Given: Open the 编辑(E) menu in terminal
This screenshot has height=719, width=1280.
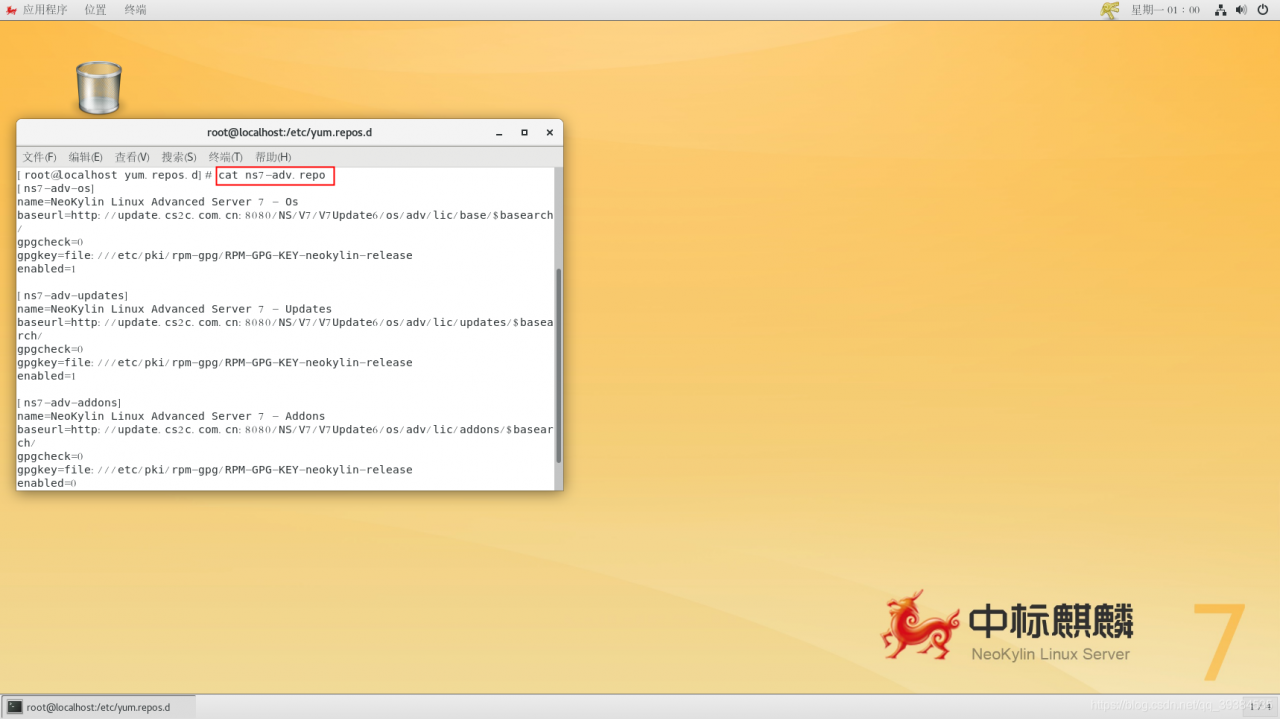Looking at the screenshot, I should [86, 157].
